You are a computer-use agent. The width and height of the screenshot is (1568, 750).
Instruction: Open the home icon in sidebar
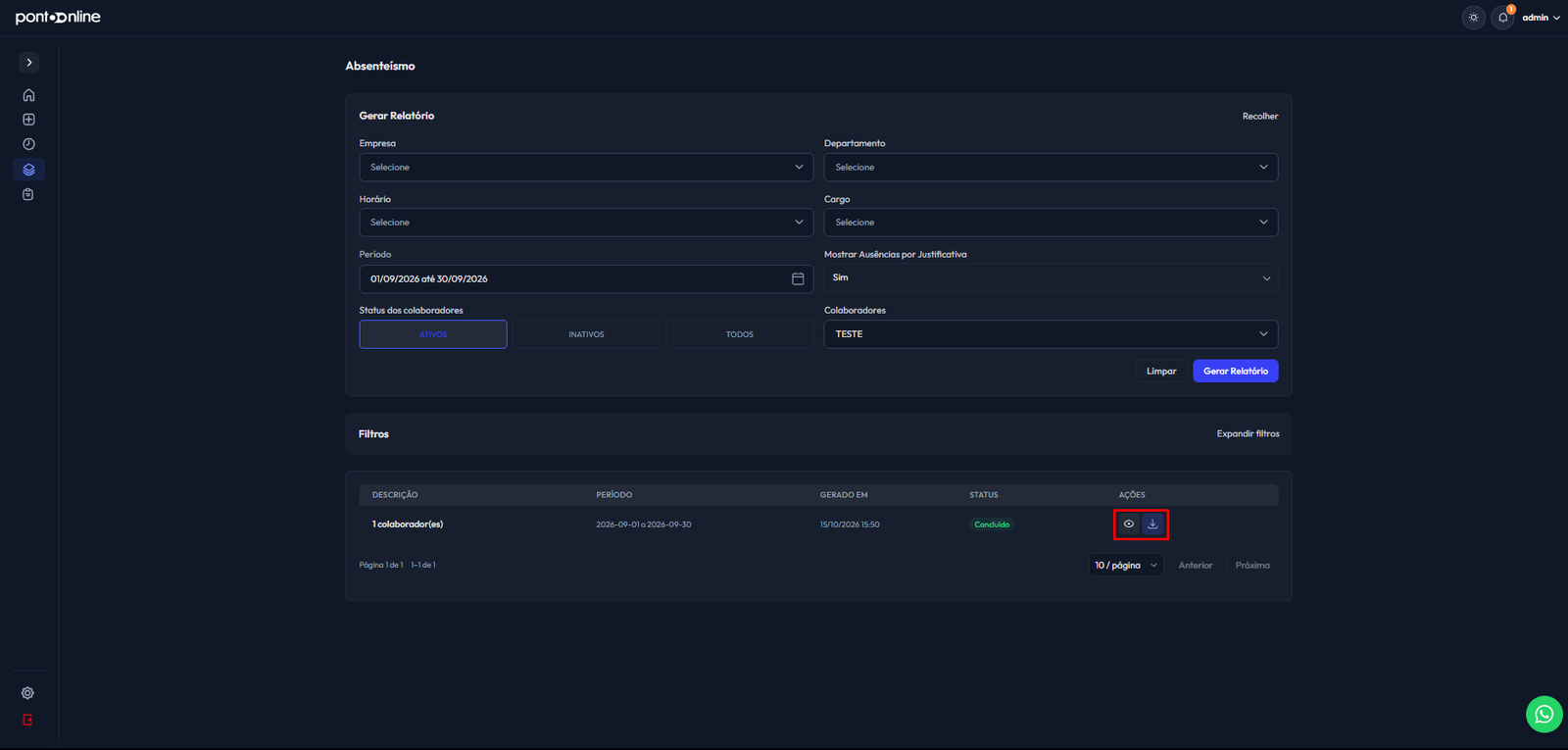pyautogui.click(x=28, y=95)
